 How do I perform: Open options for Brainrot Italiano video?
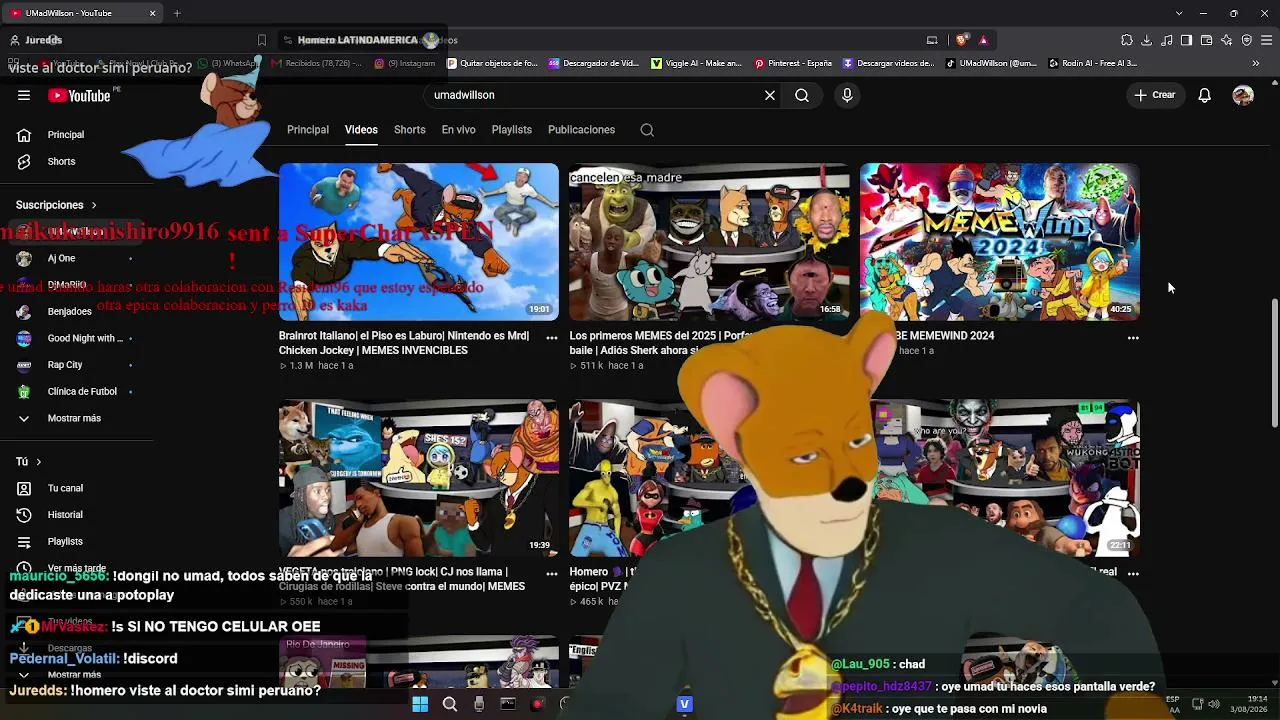tap(551, 338)
